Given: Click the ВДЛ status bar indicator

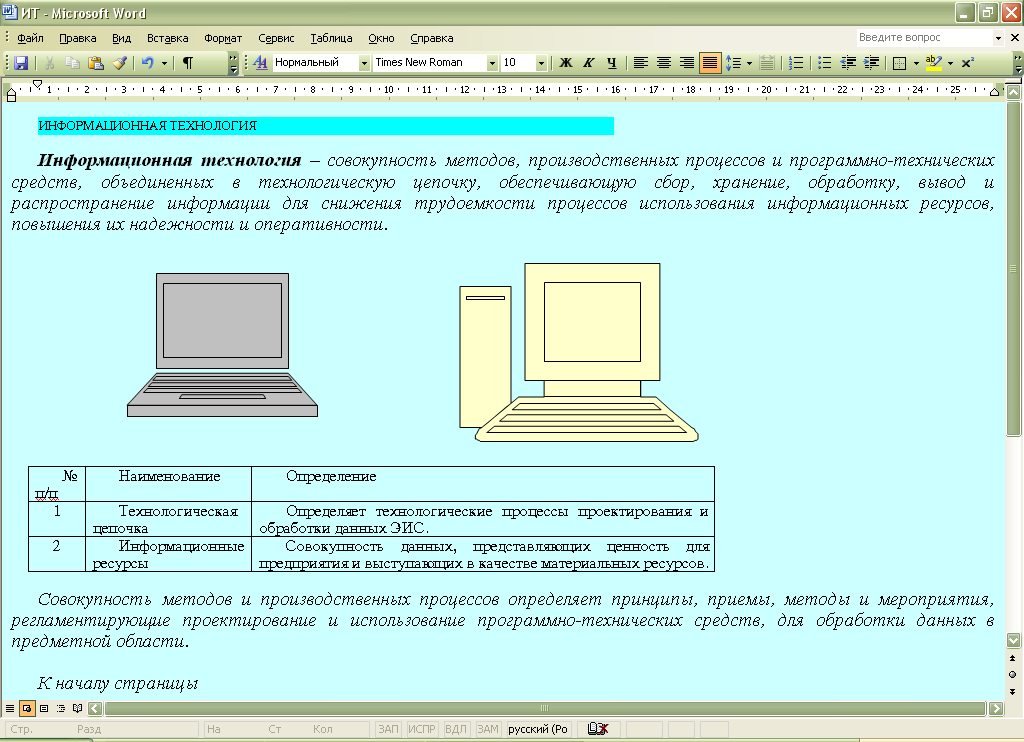Looking at the screenshot, I should tap(456, 729).
